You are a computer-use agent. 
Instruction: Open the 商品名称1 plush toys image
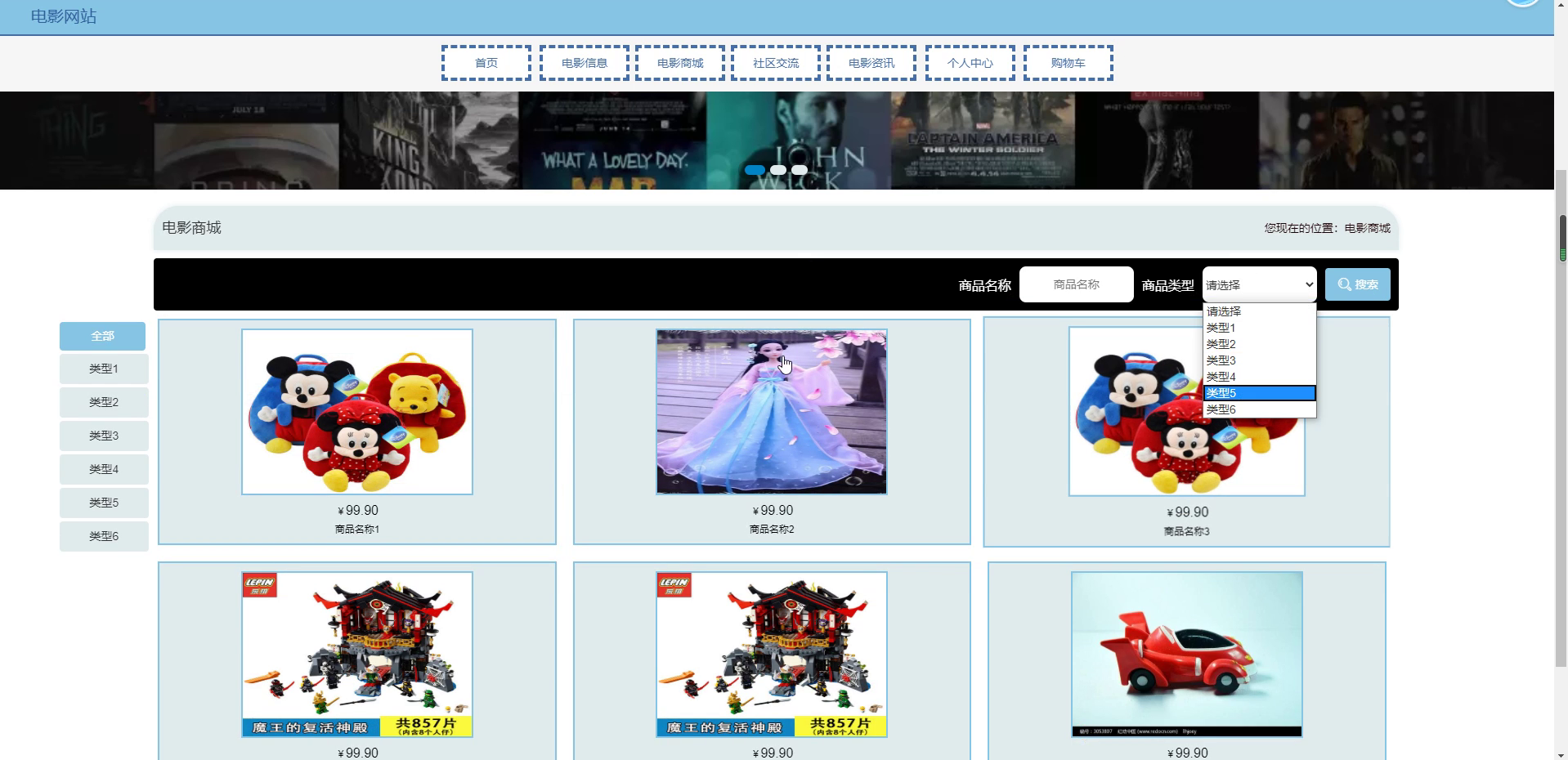pyautogui.click(x=357, y=412)
